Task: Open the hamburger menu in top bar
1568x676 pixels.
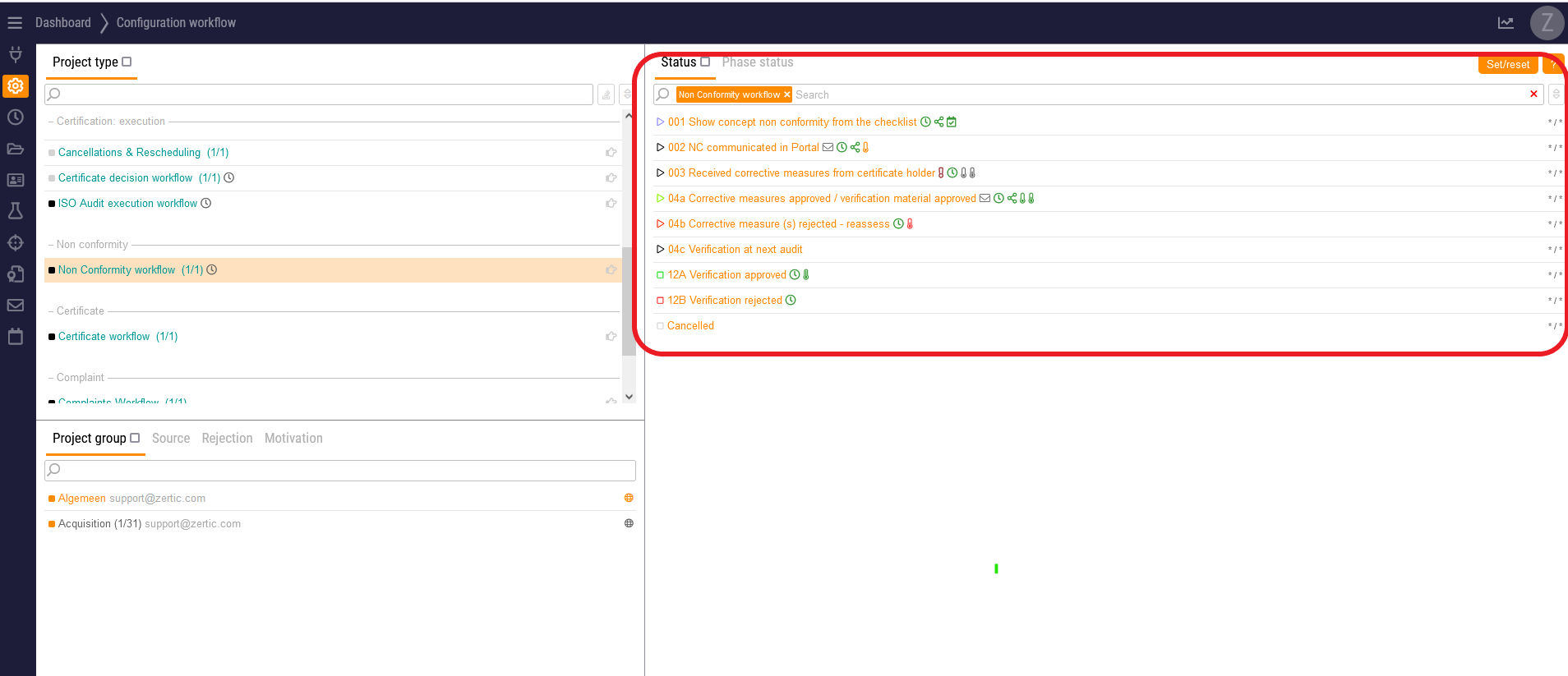Action: point(15,23)
